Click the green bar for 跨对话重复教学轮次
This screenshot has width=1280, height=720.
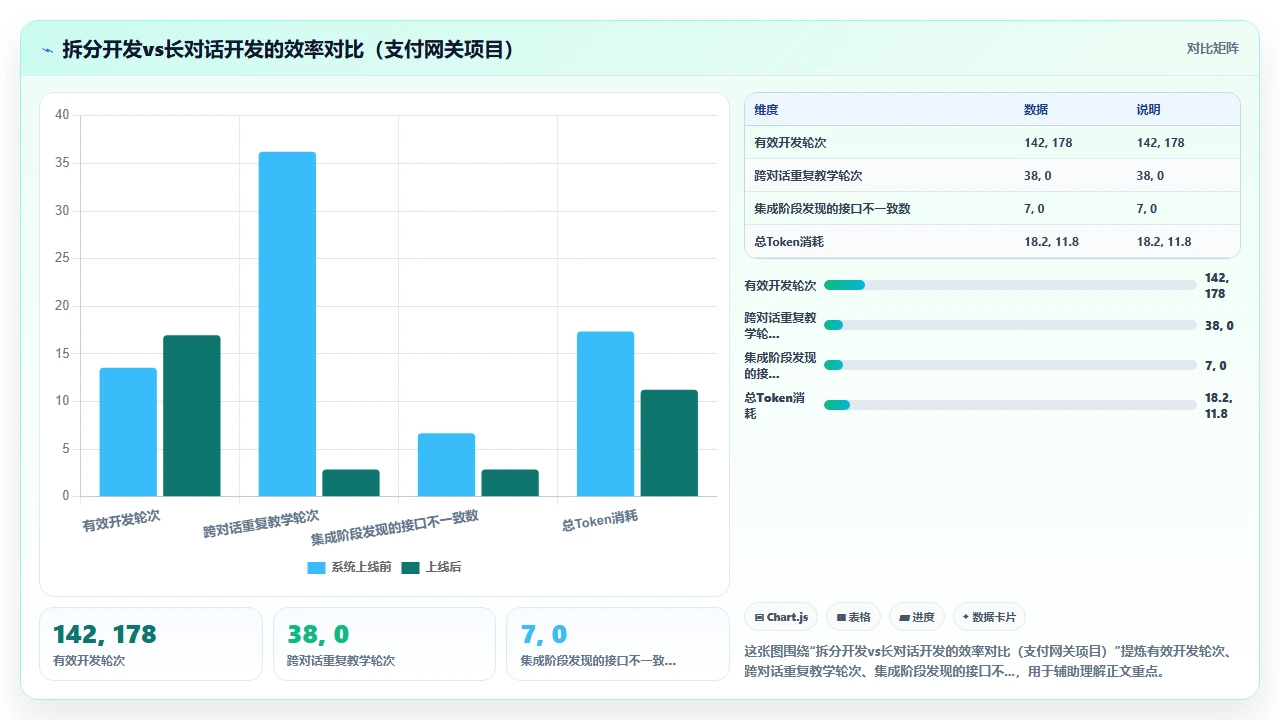pyautogui.click(x=351, y=483)
